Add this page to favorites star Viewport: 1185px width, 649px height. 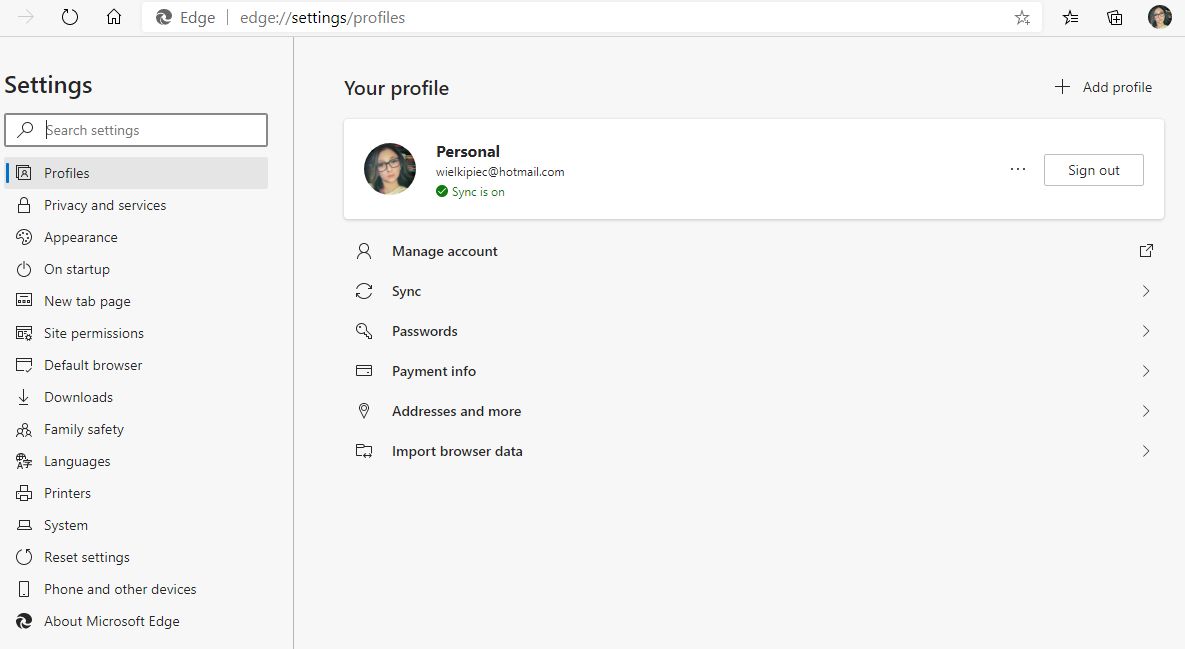tap(1022, 17)
